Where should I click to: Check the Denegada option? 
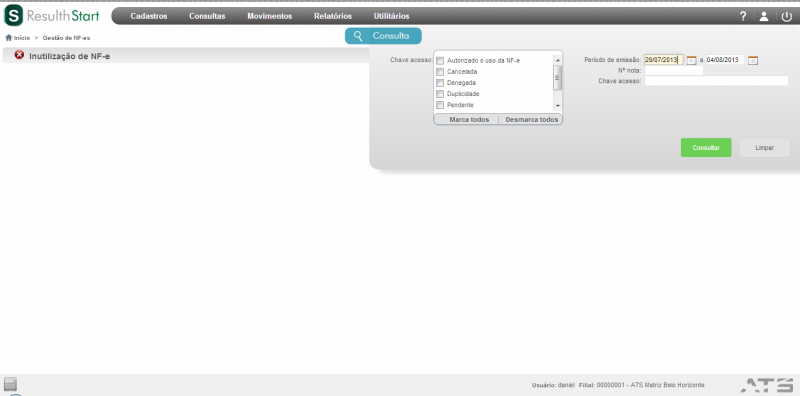click(440, 83)
